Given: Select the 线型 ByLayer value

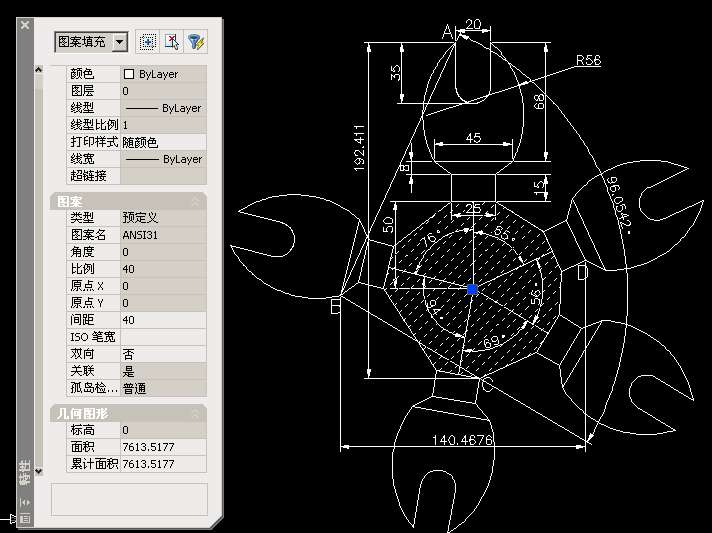Looking at the screenshot, I should point(163,108).
